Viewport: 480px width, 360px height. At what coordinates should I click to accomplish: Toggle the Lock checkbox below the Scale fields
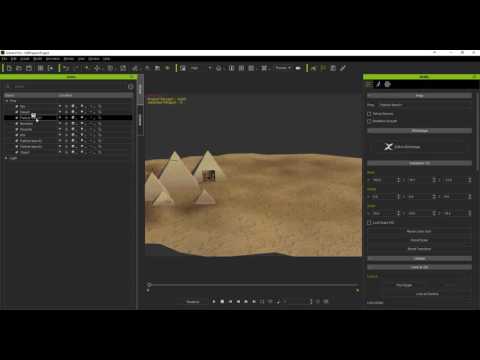click(369, 222)
